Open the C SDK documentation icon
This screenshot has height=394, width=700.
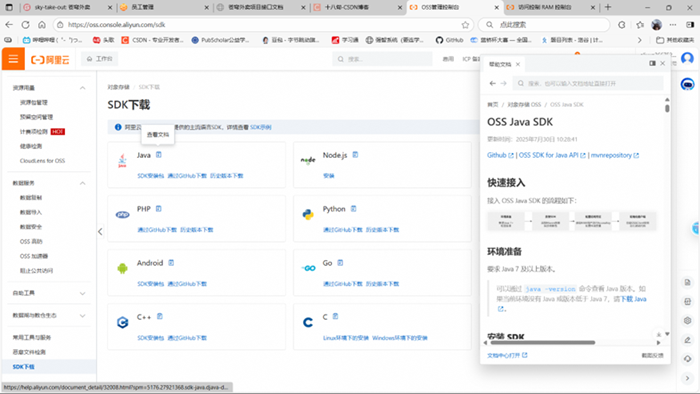click(335, 316)
